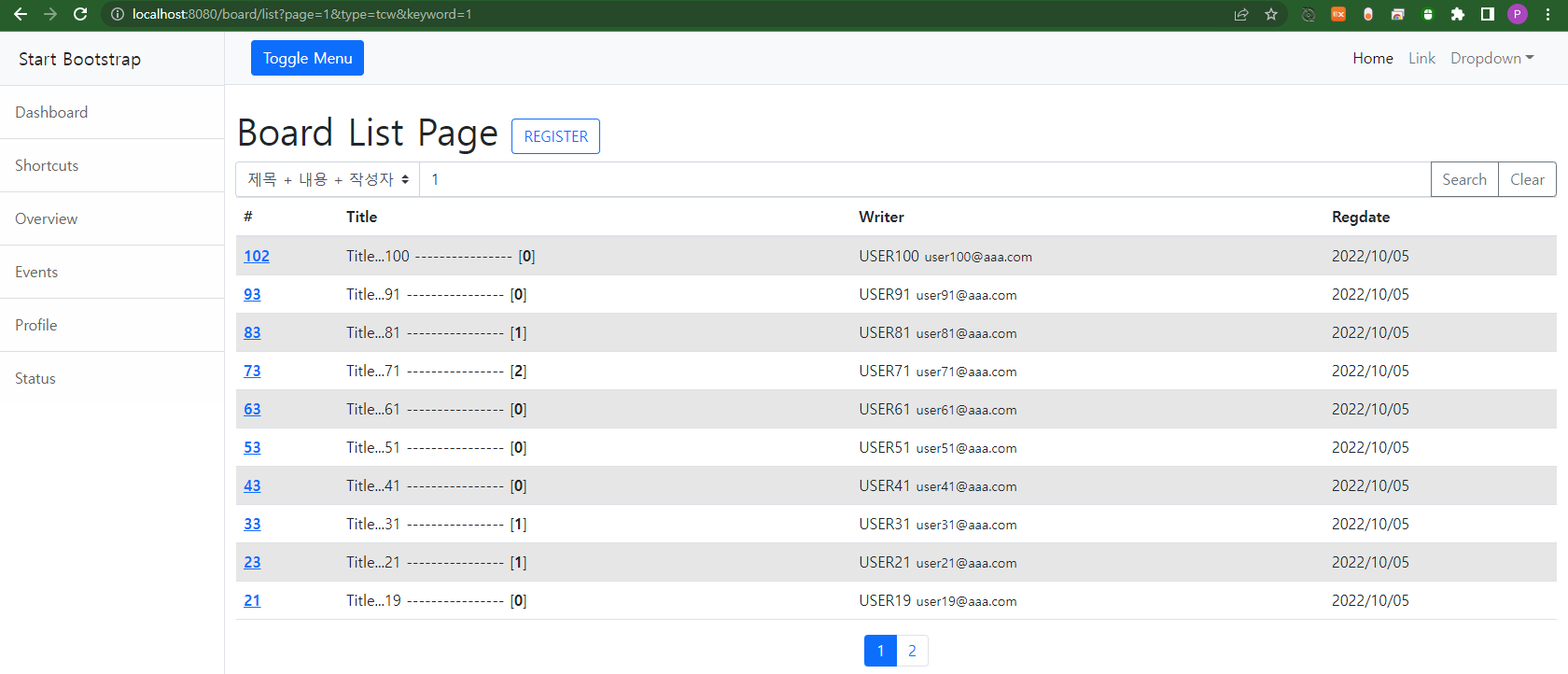Open board post number 63
This screenshot has width=1568, height=674.
(252, 409)
